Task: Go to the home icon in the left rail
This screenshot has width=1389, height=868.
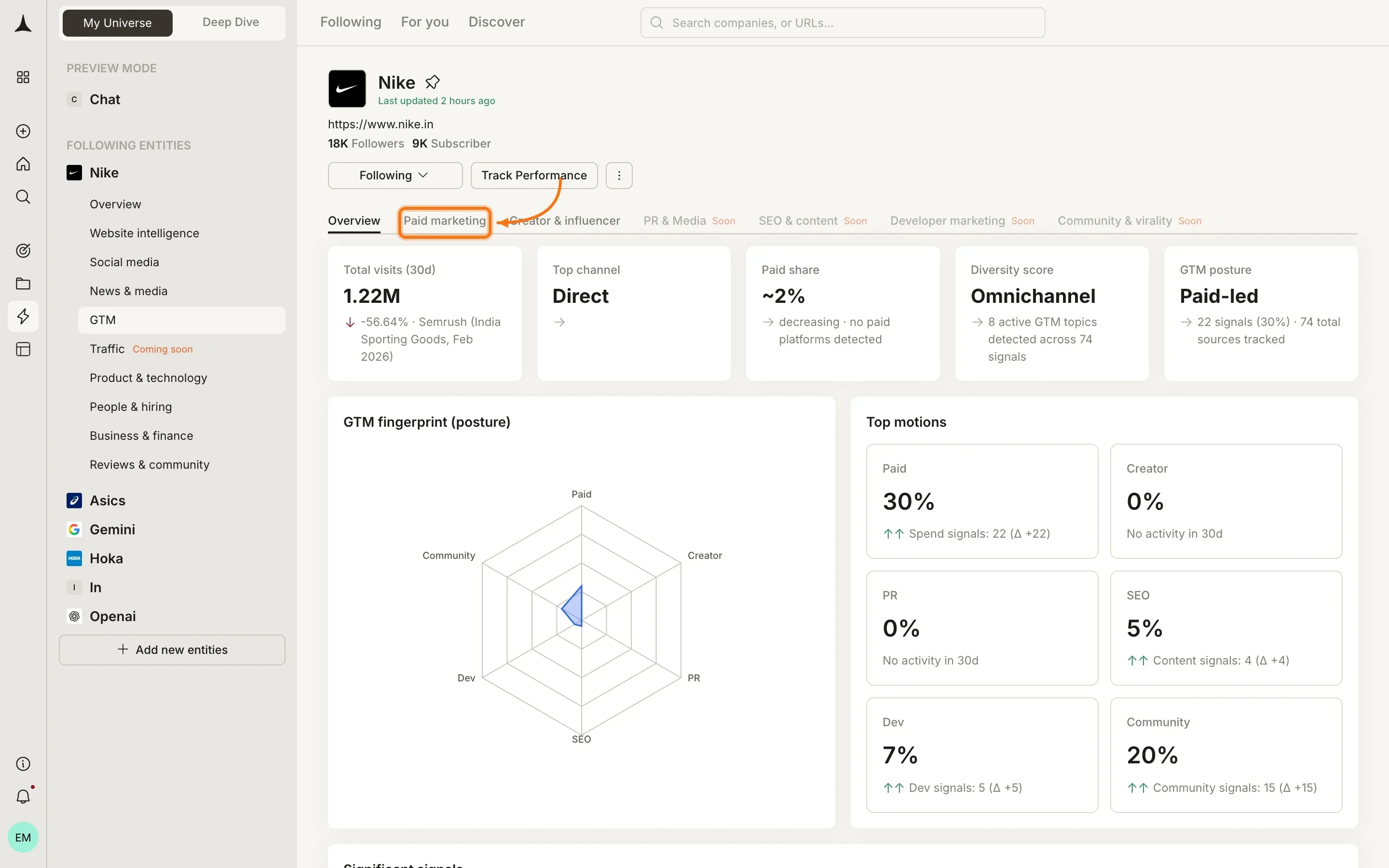Action: [x=23, y=164]
